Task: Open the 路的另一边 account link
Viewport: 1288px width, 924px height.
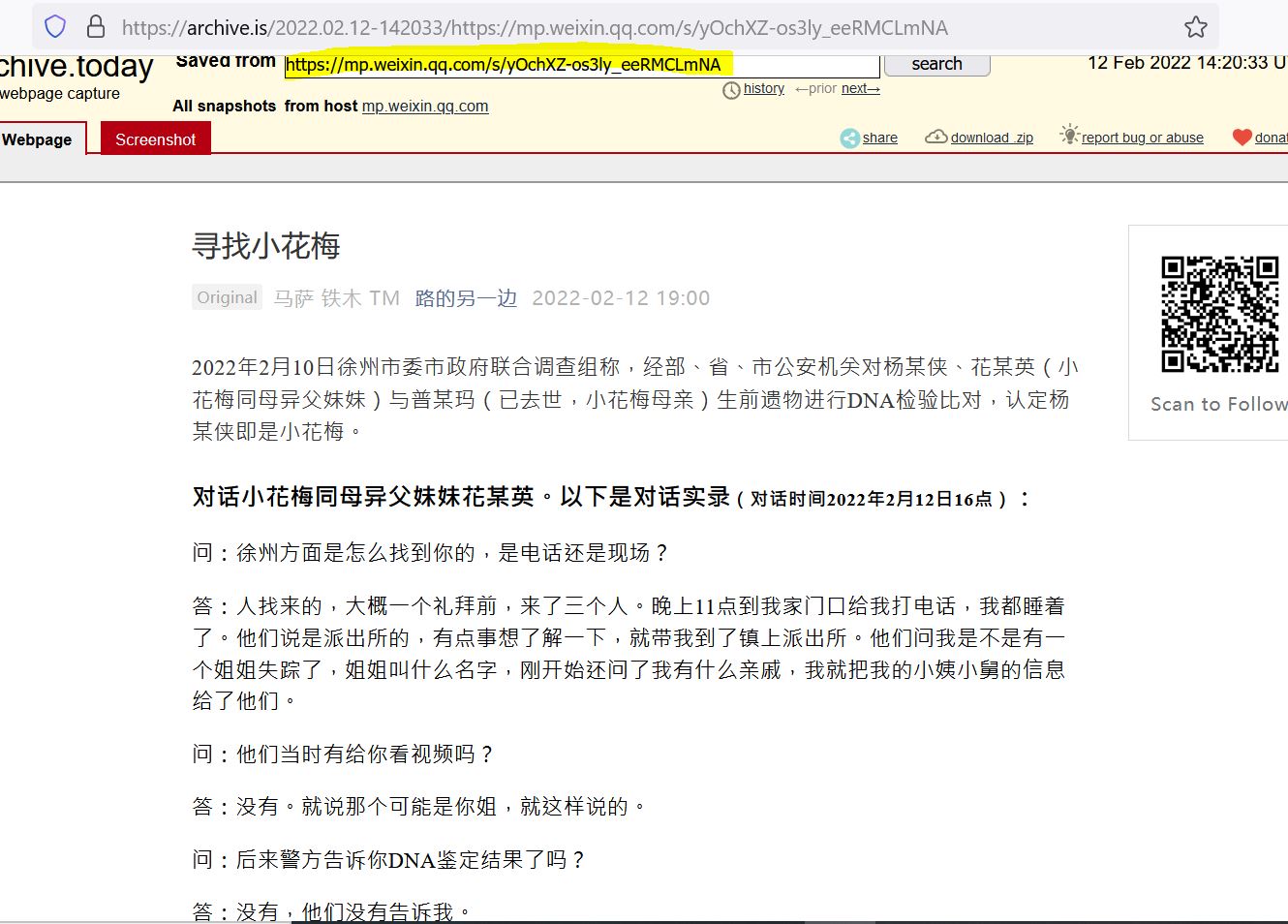Action: point(466,298)
